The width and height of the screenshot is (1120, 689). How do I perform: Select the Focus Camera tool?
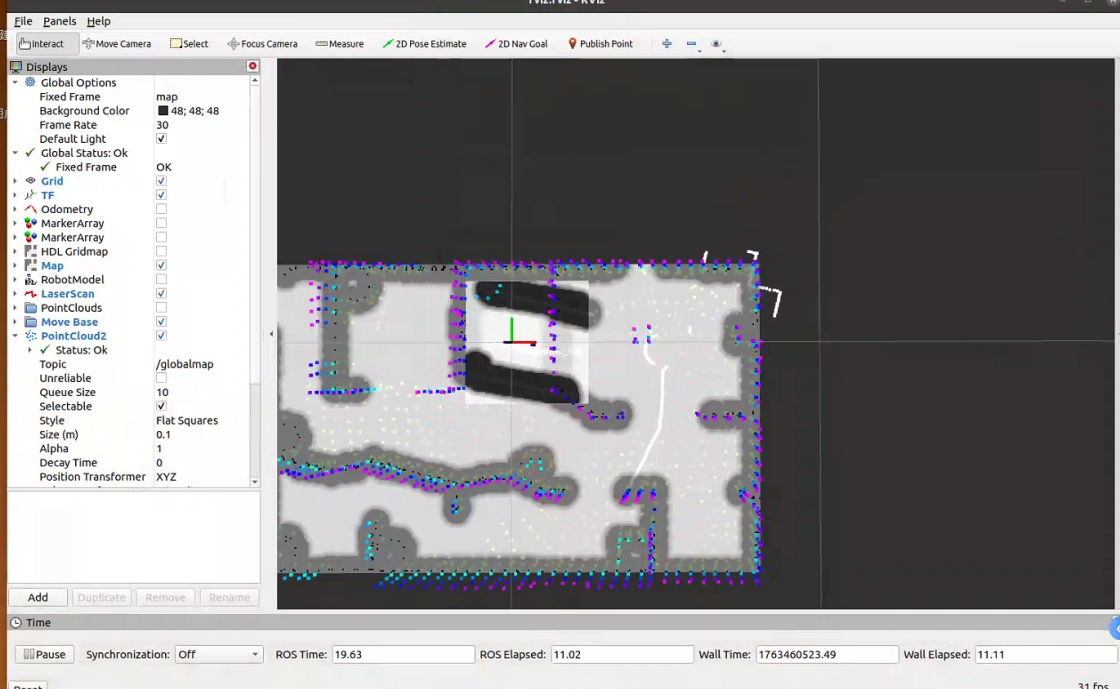262,44
